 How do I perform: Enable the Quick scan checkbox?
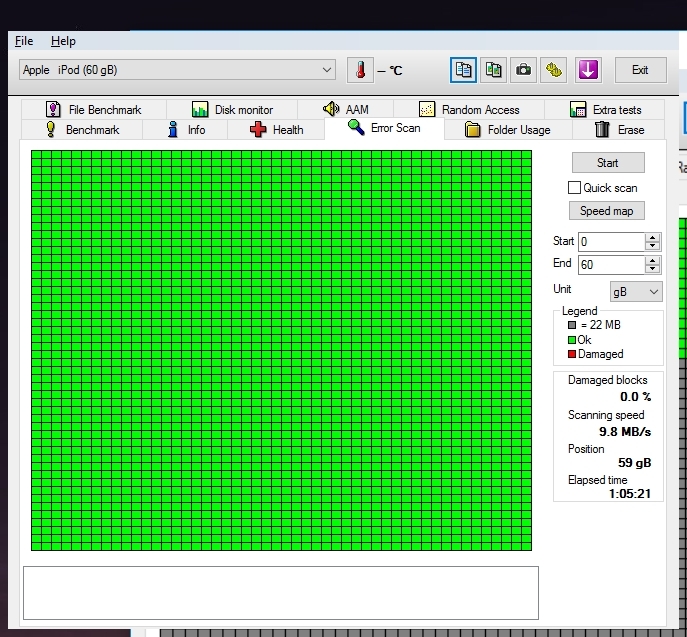point(574,188)
